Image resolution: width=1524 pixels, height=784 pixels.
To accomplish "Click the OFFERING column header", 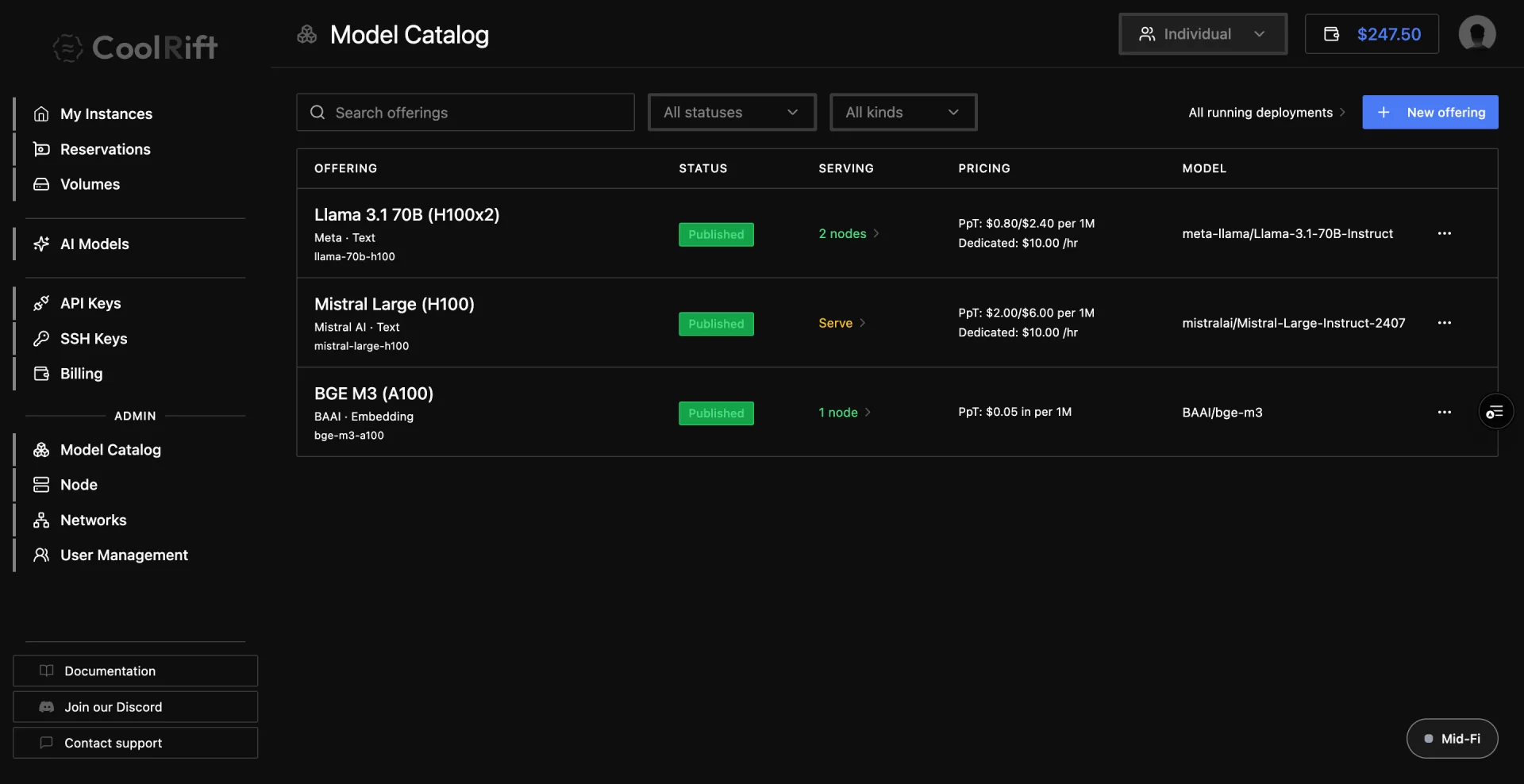I will coord(346,168).
